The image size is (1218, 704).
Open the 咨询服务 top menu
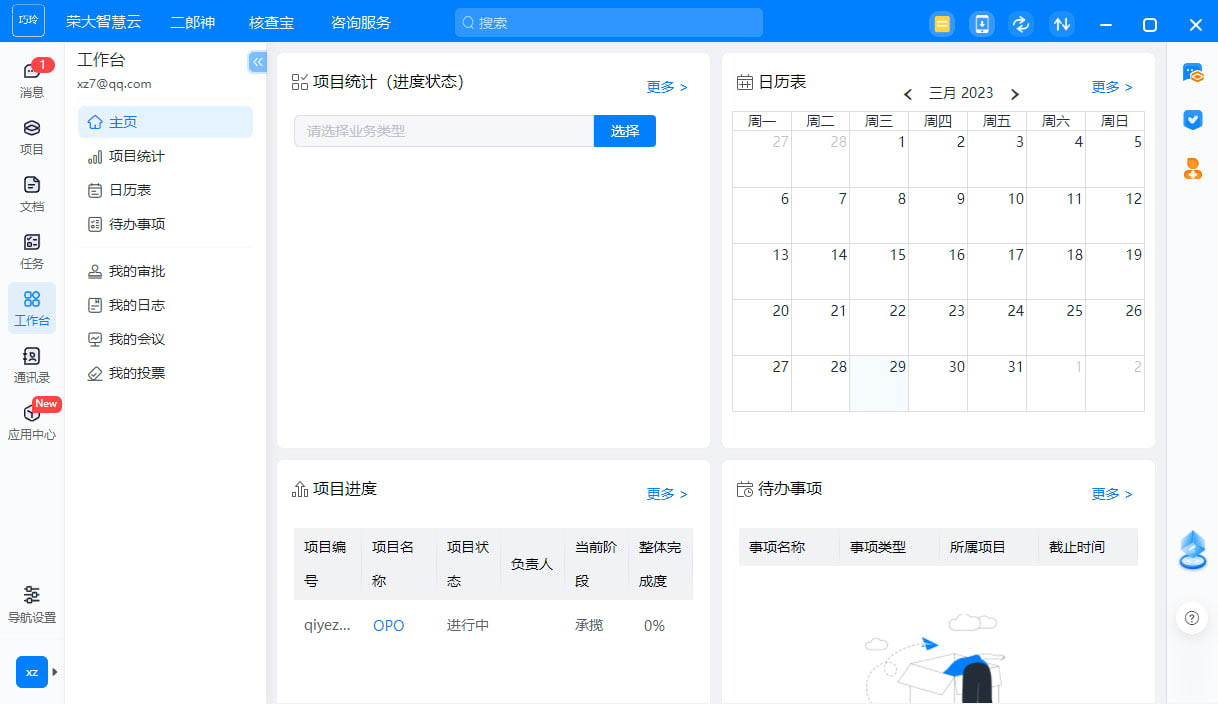point(360,22)
